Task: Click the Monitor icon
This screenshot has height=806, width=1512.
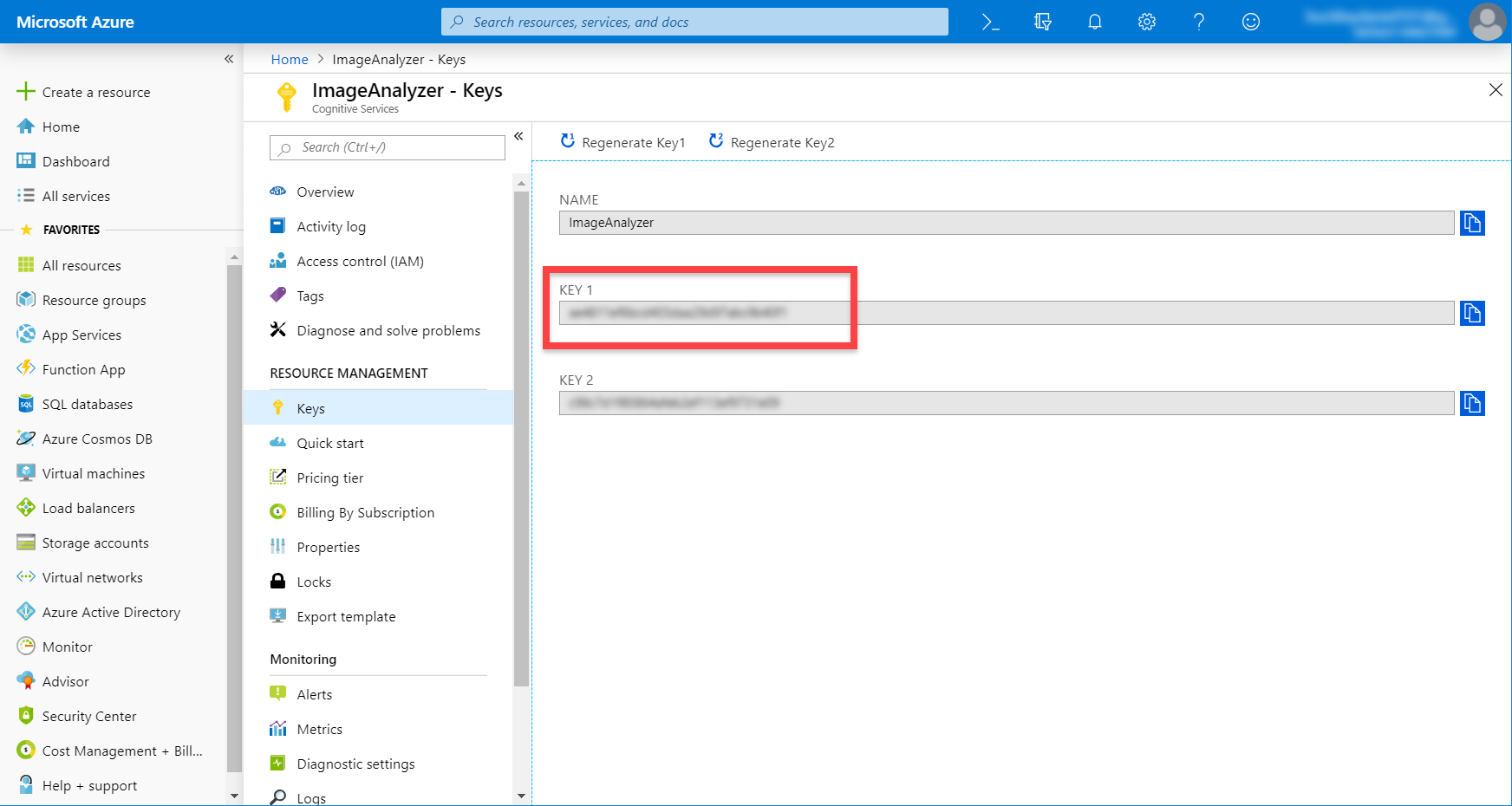Action: (x=26, y=646)
